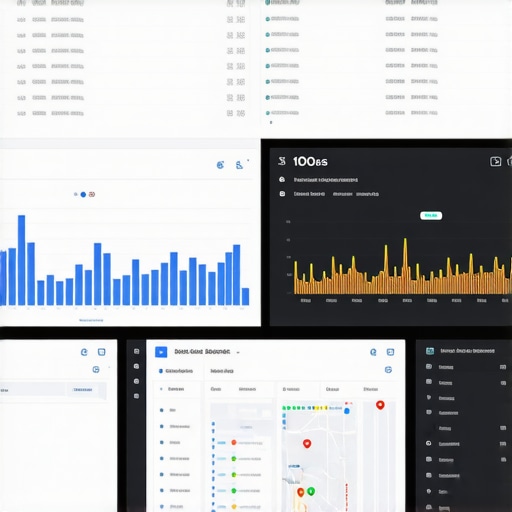Click the window icon at map panel header's end

[390, 352]
